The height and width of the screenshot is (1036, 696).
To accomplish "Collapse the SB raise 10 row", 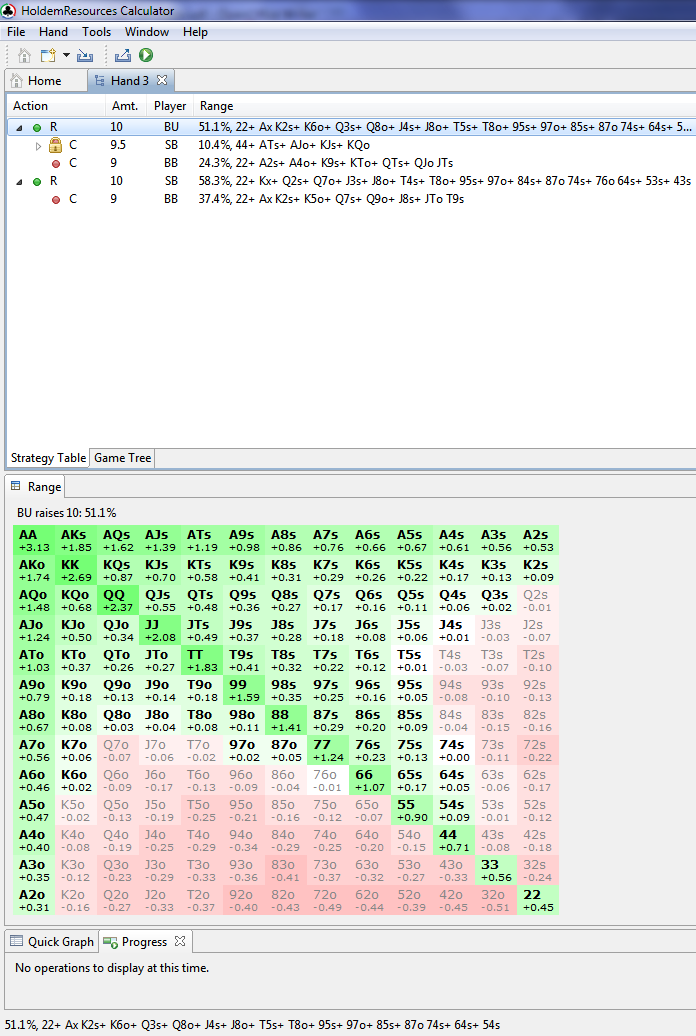I will click(x=19, y=182).
